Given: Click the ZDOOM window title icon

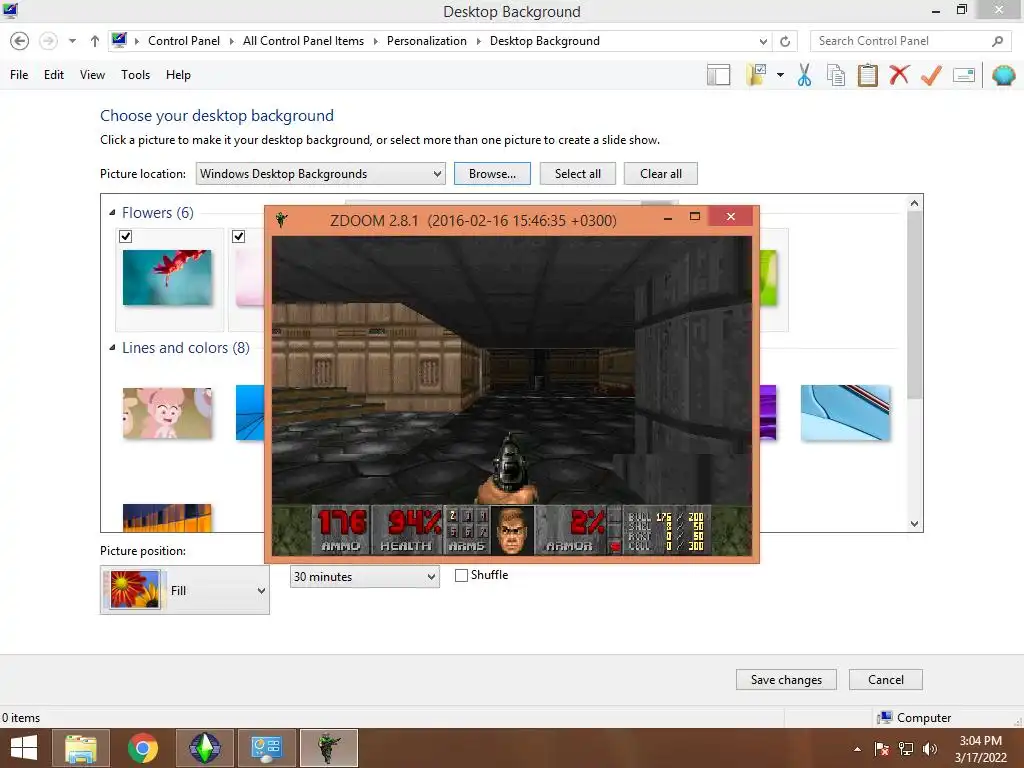Looking at the screenshot, I should (281, 220).
